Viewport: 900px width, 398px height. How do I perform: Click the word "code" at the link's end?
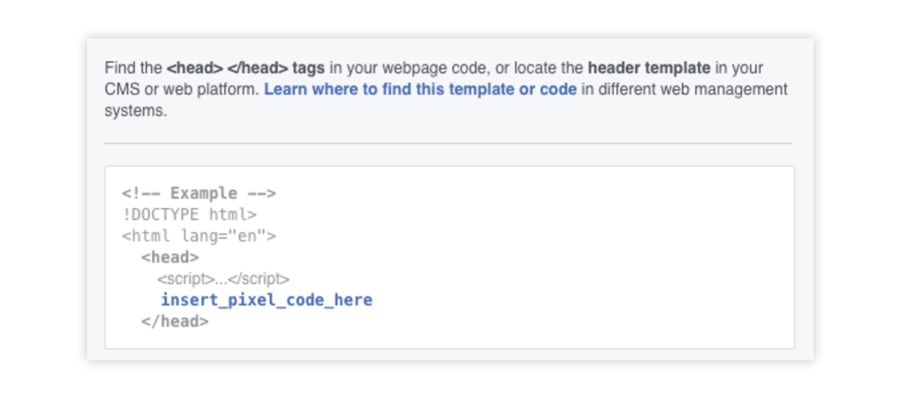(x=559, y=90)
